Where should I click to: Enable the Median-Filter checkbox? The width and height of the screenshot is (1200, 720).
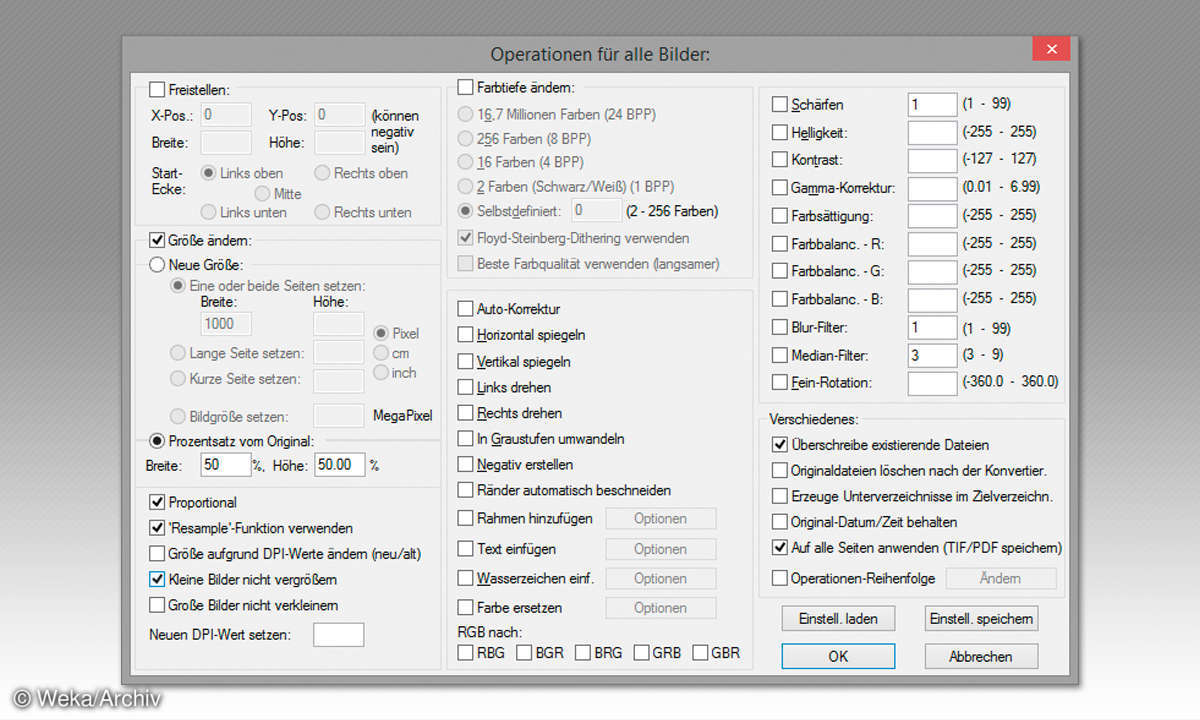tap(780, 355)
